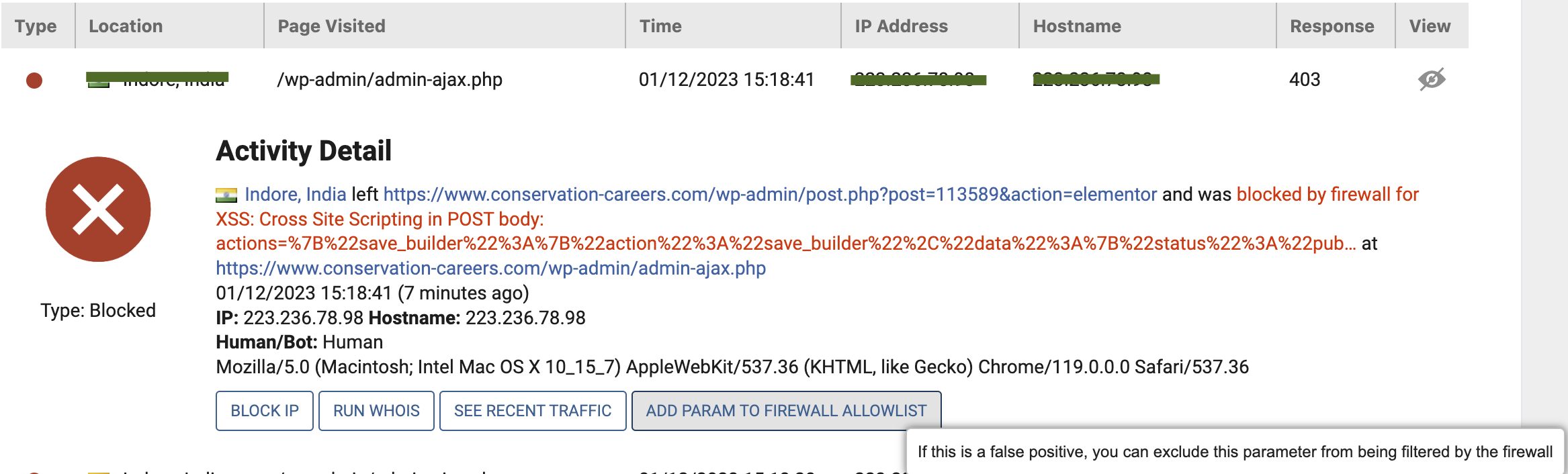The width and height of the screenshot is (1568, 474).
Task: Open the Indore, India location link
Action: click(x=296, y=195)
